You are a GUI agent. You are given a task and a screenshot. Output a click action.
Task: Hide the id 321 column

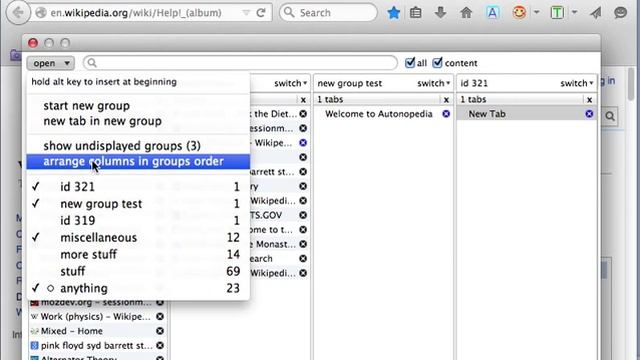tap(589, 100)
